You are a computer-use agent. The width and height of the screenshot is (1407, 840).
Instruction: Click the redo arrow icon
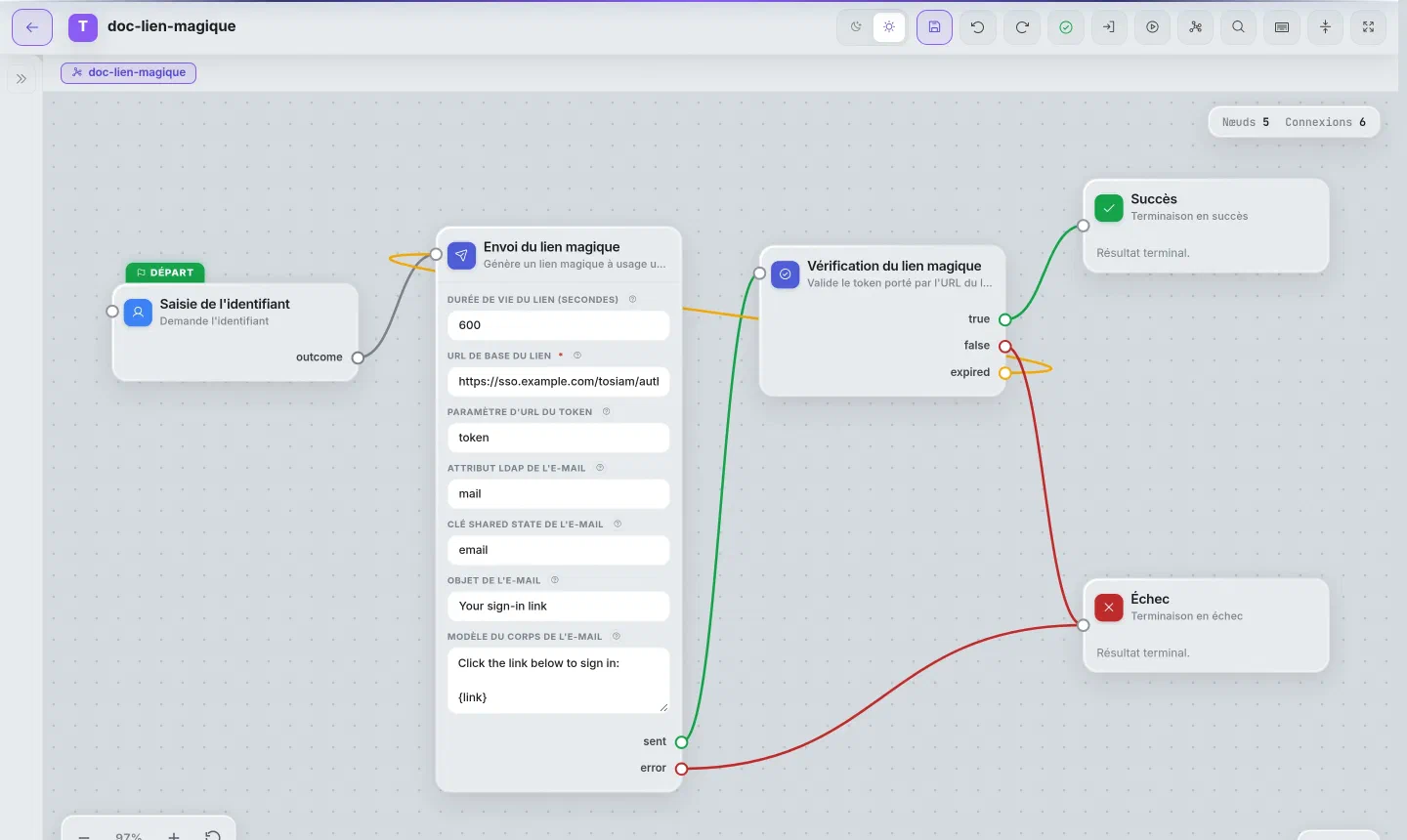(1022, 27)
